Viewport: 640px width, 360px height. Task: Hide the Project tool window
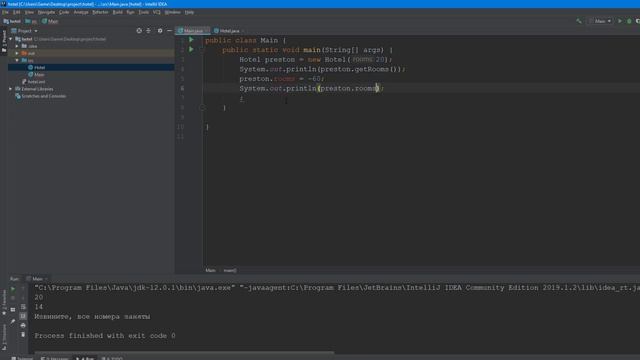[x=169, y=31]
